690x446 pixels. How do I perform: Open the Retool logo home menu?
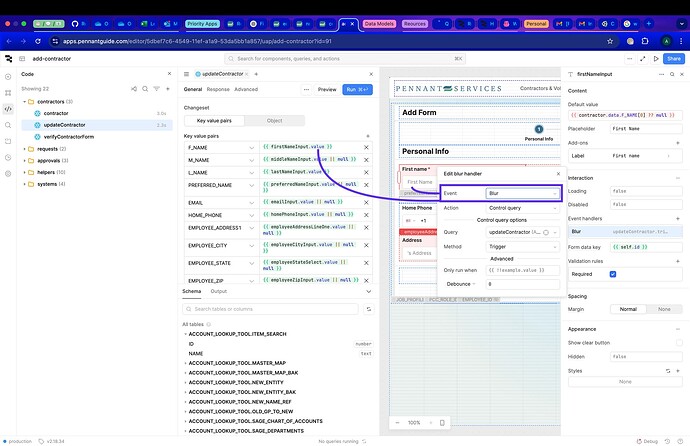pos(8,58)
